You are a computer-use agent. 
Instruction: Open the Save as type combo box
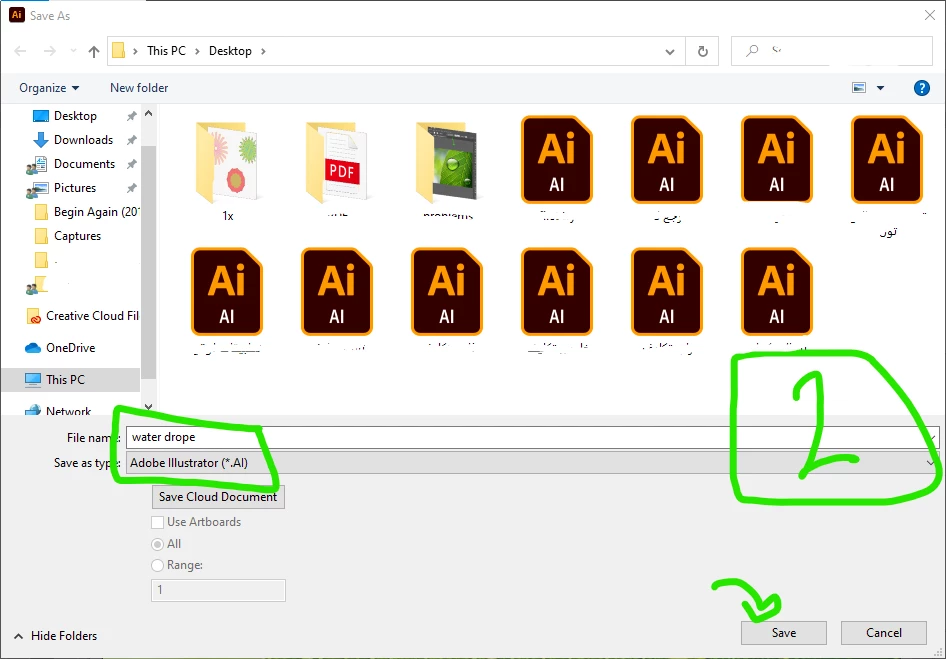point(532,463)
